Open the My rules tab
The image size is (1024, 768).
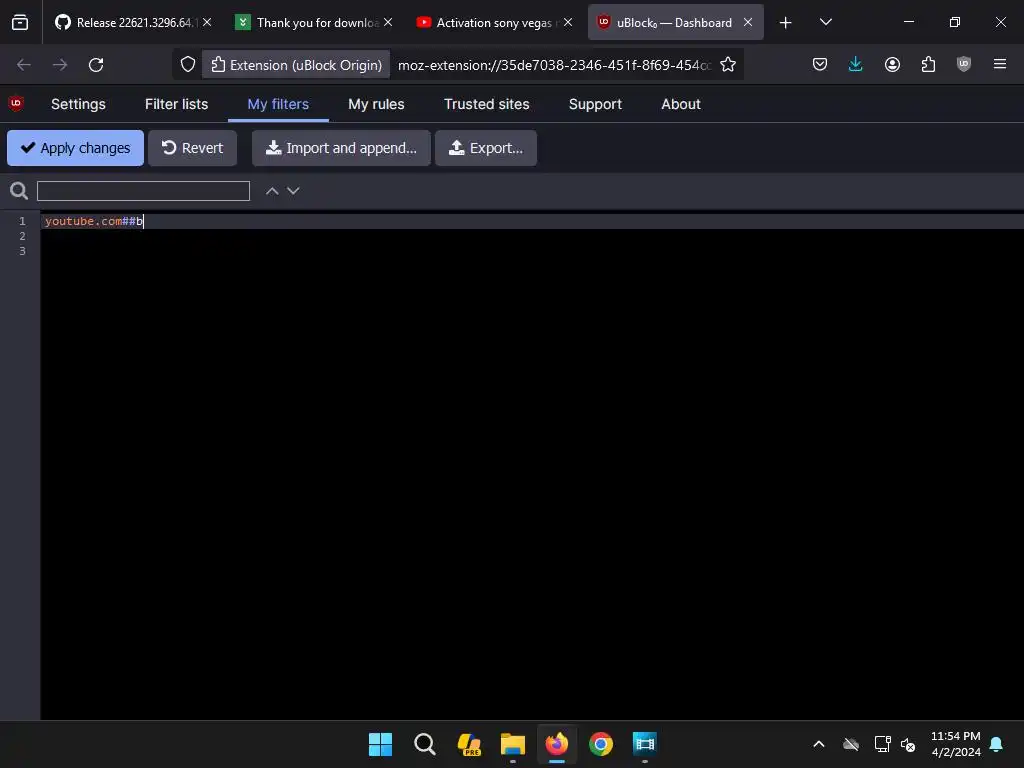376,104
